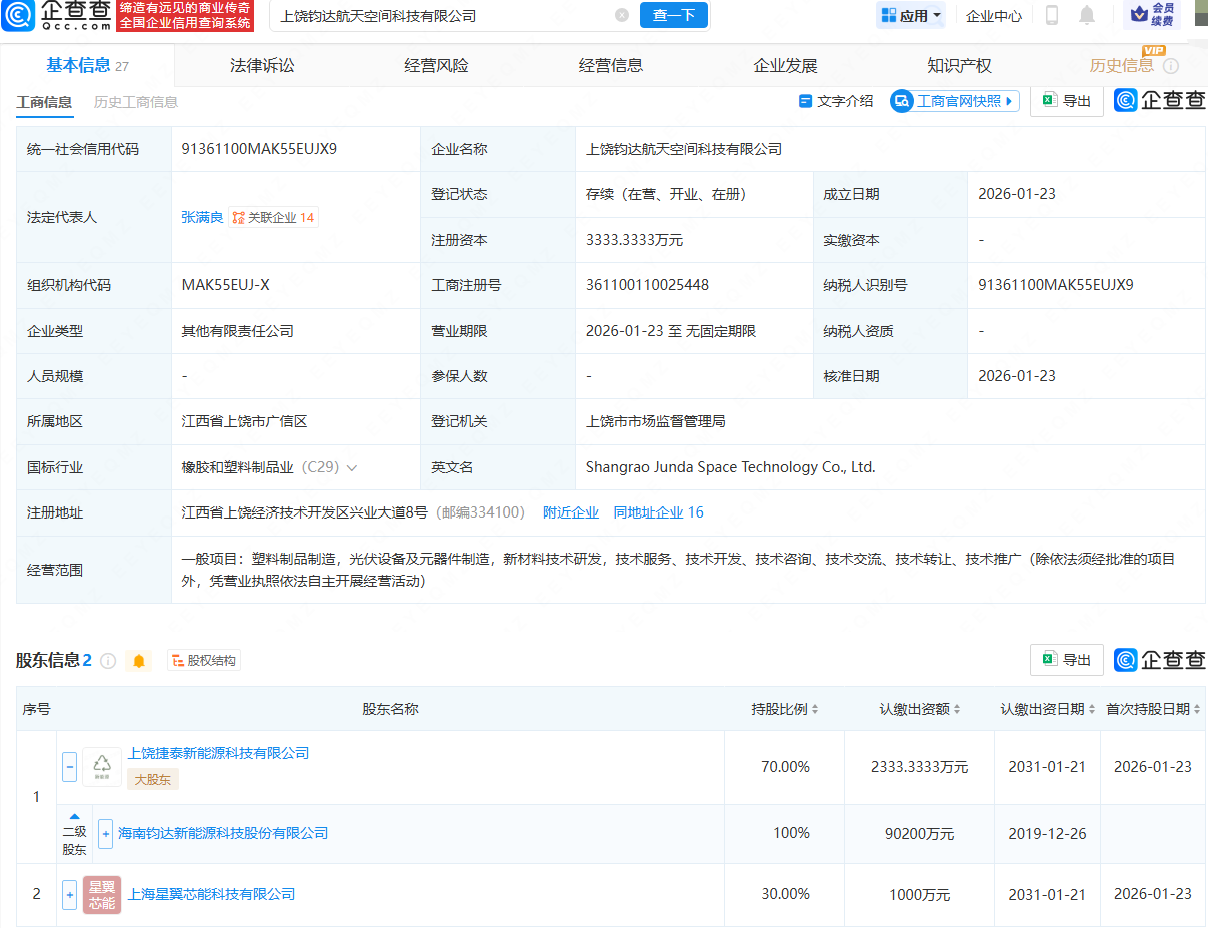Click the 工商官网快照 snapshot button

(x=953, y=101)
